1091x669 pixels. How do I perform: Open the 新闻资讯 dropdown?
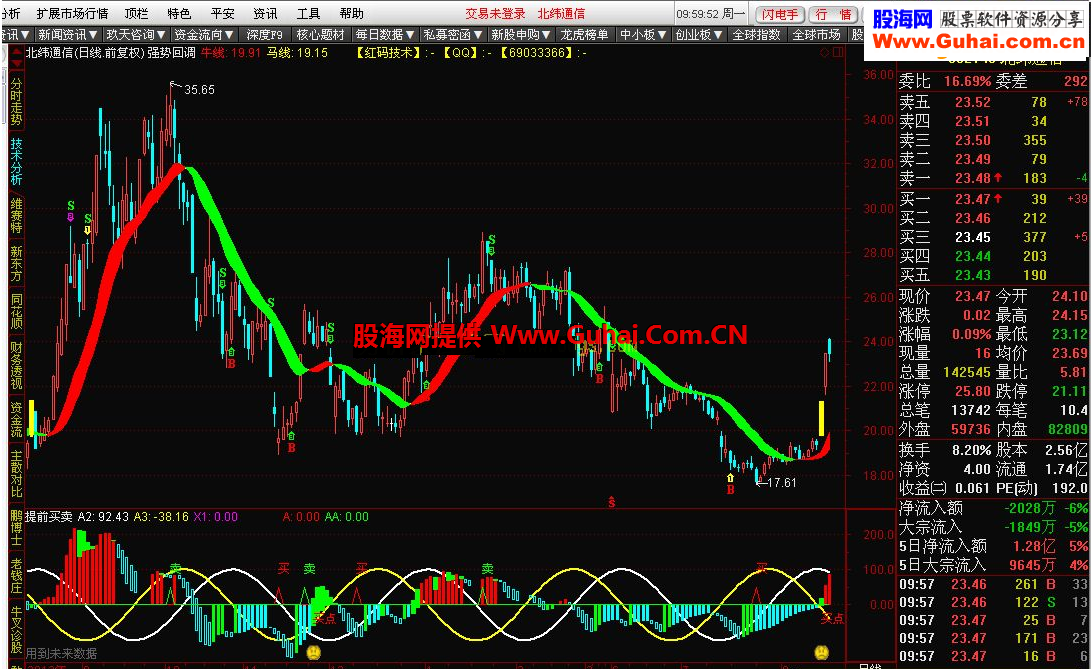pyautogui.click(x=67, y=35)
